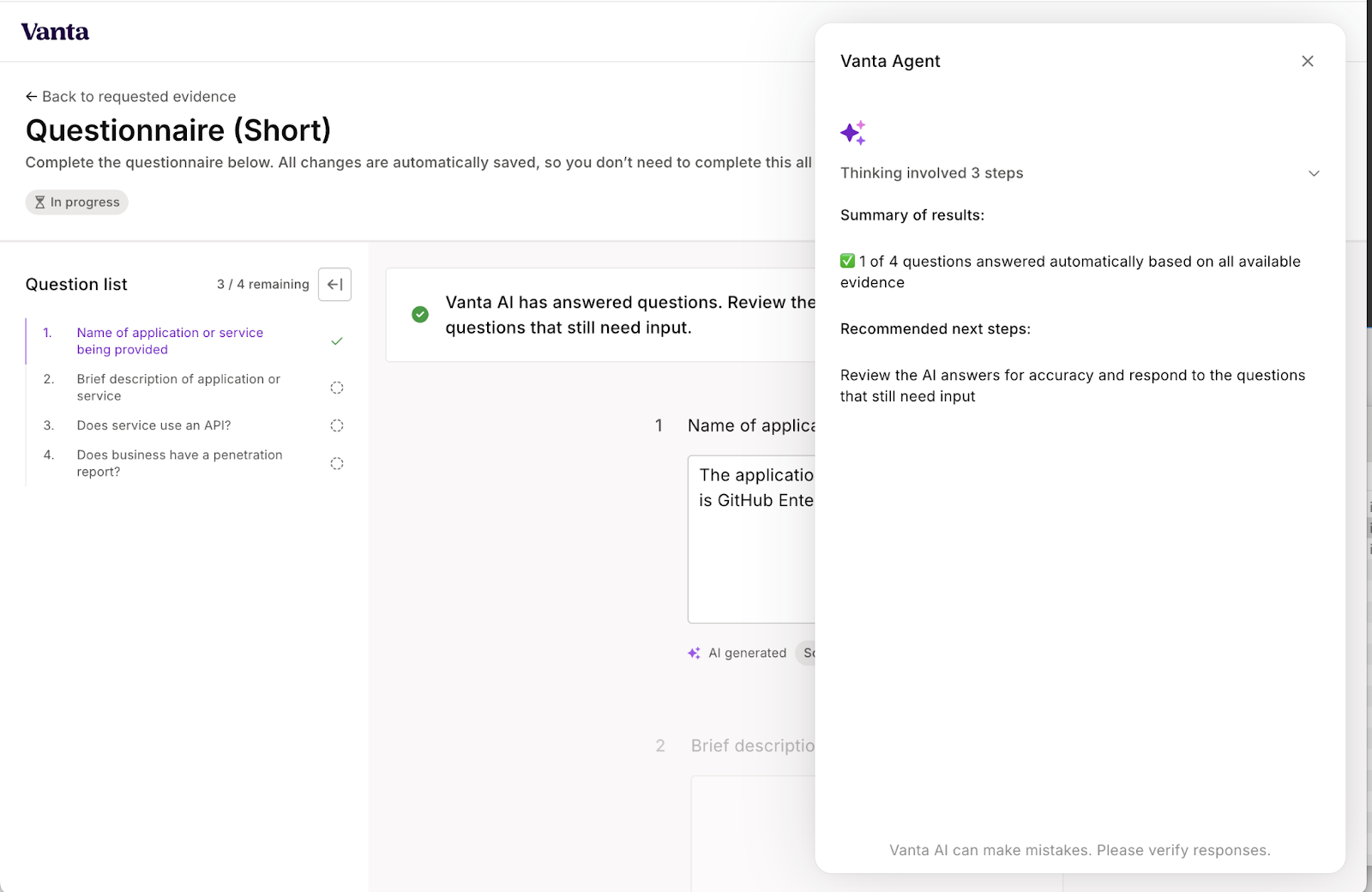Click the Question list heading

[76, 285]
